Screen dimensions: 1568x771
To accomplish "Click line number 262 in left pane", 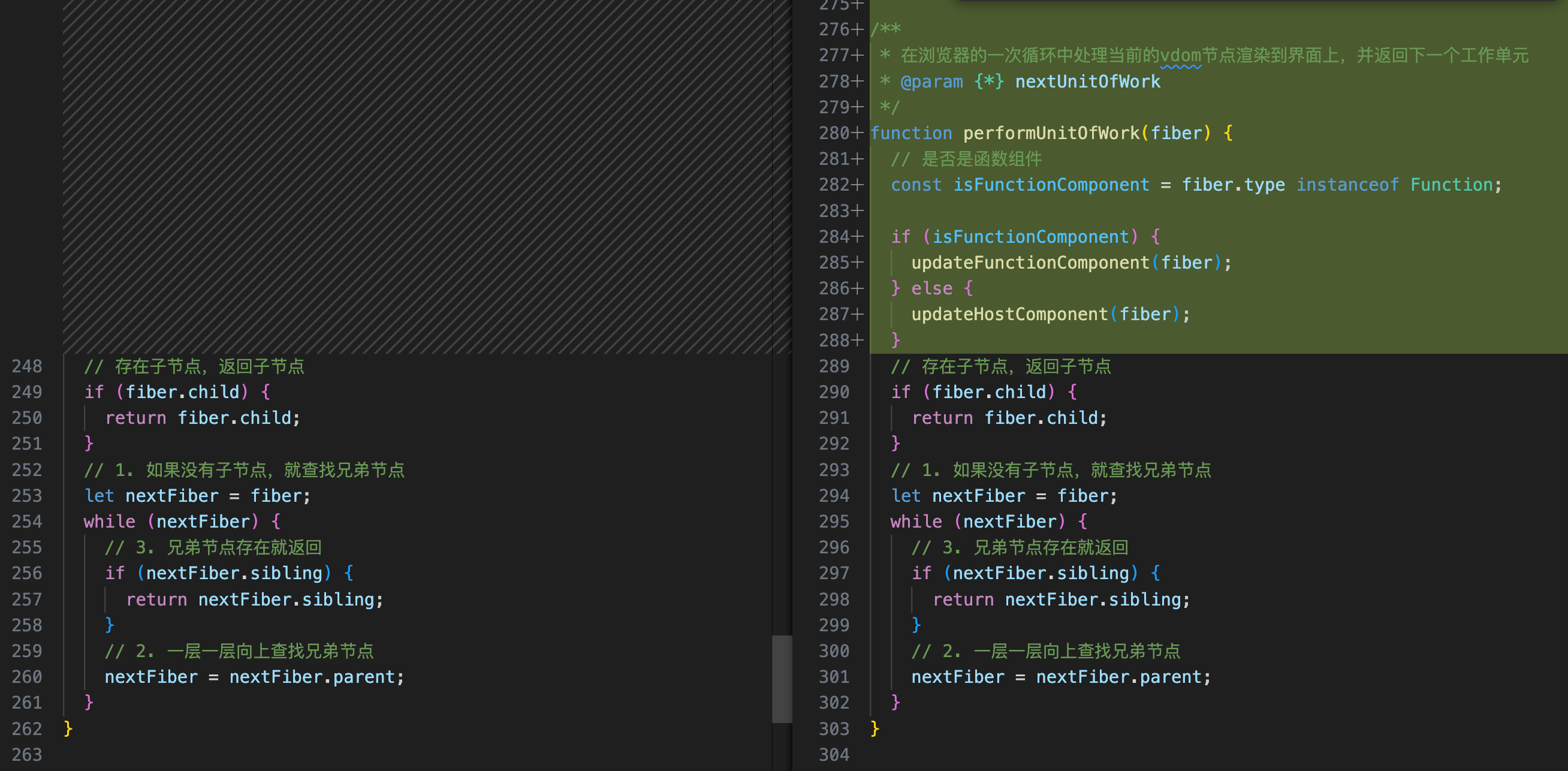I will tap(27, 728).
